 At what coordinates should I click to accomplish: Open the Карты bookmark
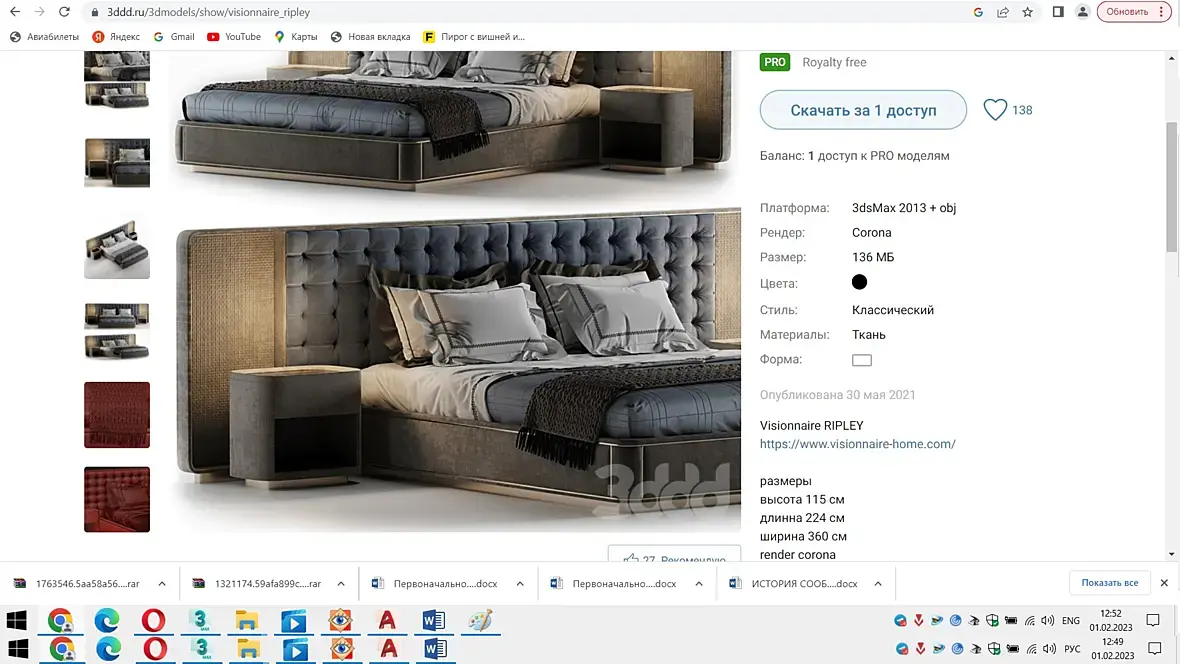coord(296,36)
